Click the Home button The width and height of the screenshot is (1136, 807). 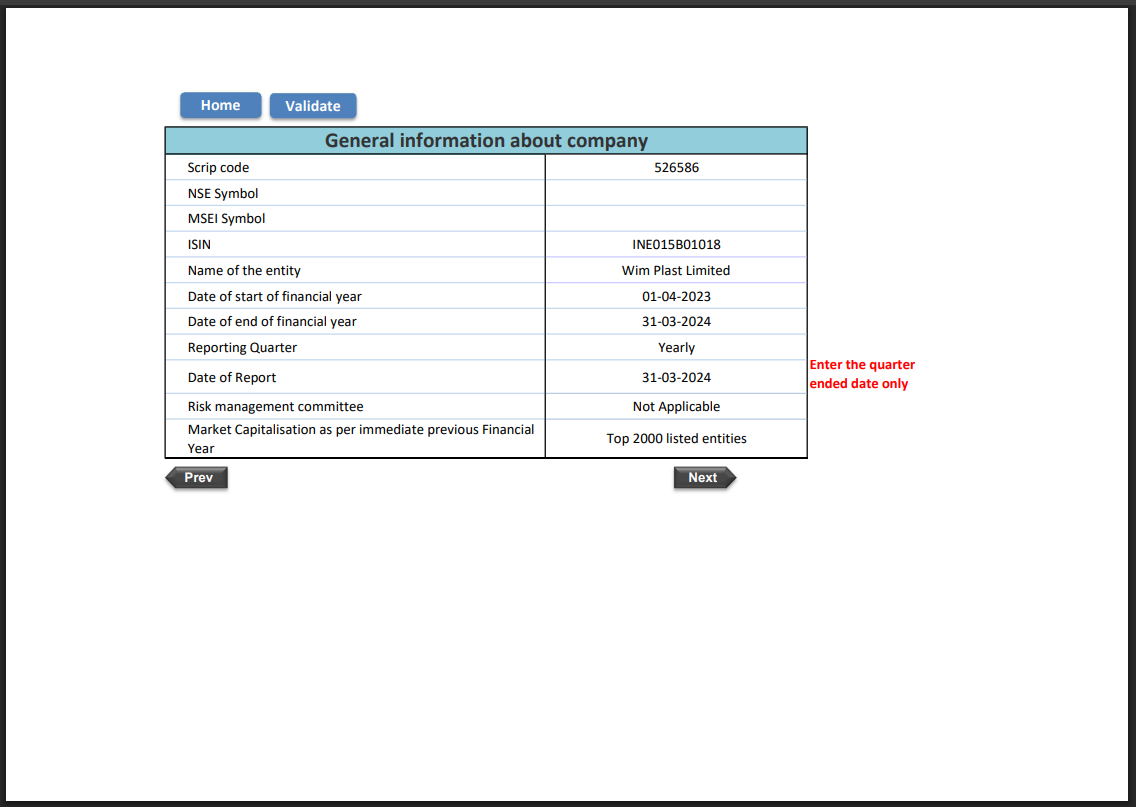pyautogui.click(x=220, y=105)
